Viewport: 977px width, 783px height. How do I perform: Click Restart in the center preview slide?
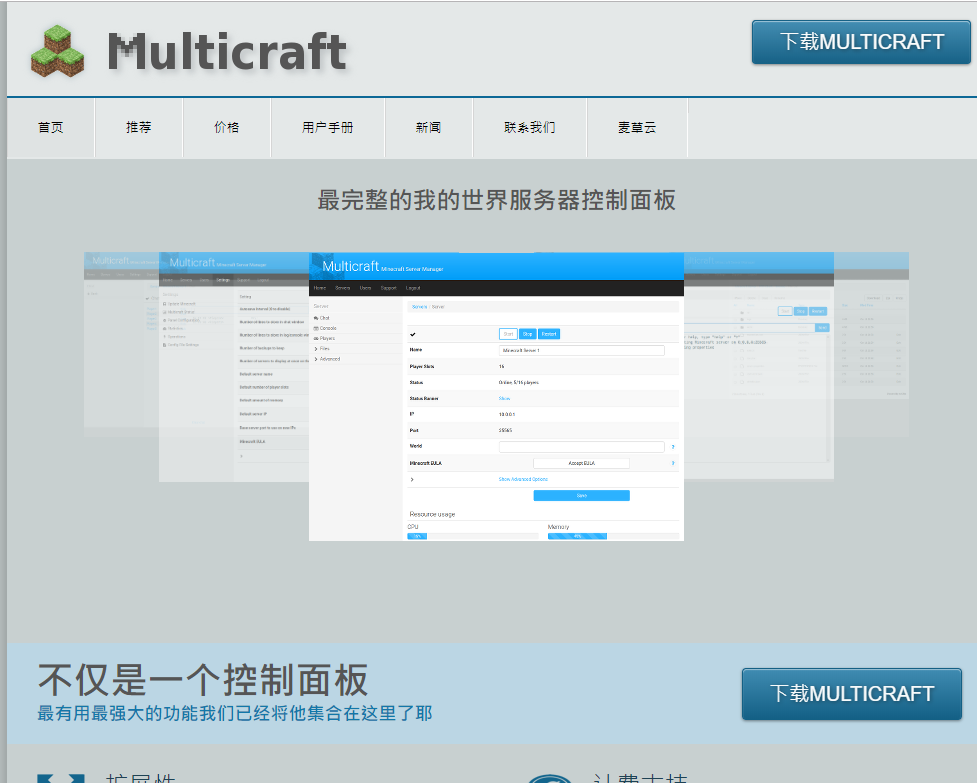pyautogui.click(x=549, y=334)
